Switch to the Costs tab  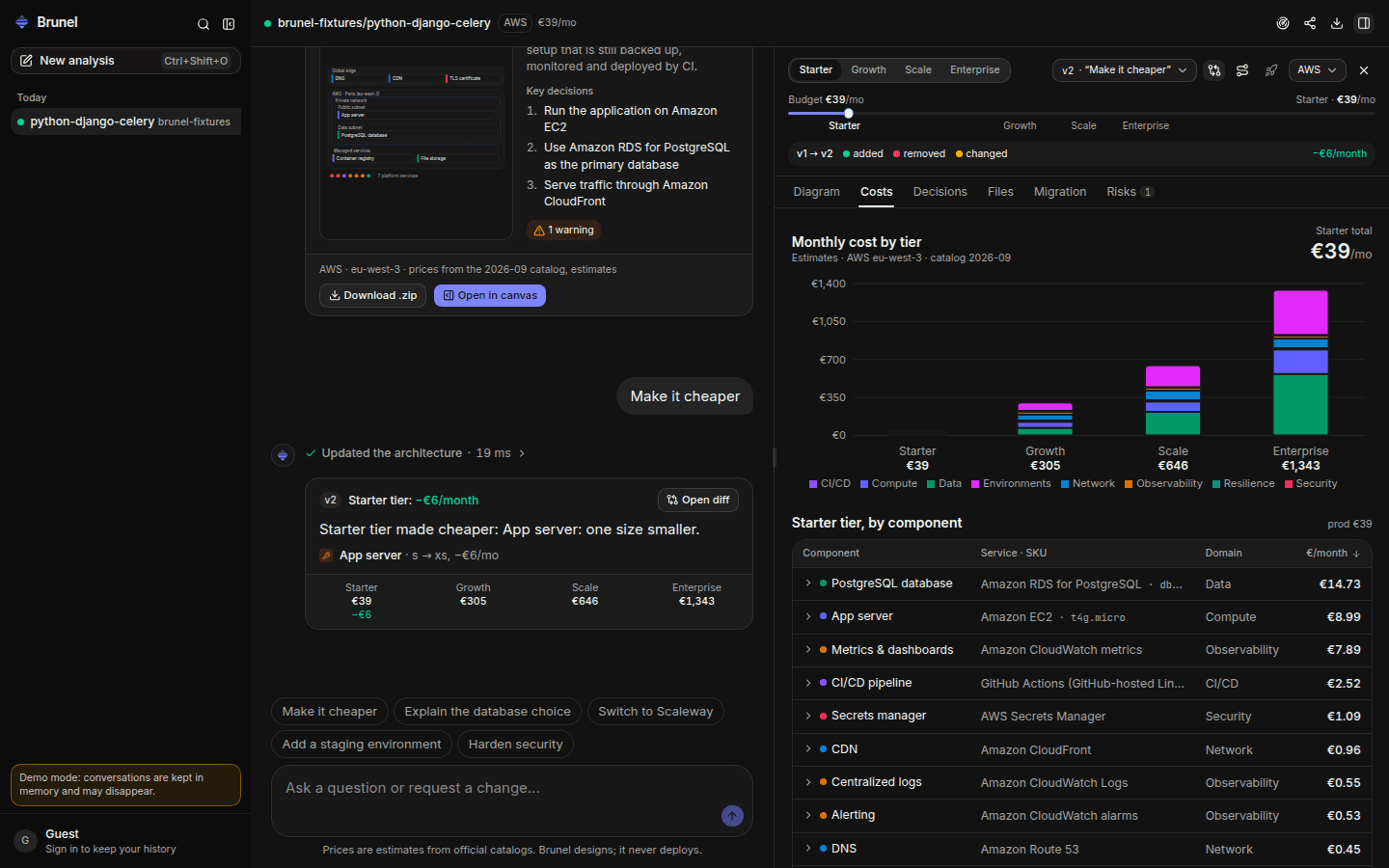[x=876, y=192]
